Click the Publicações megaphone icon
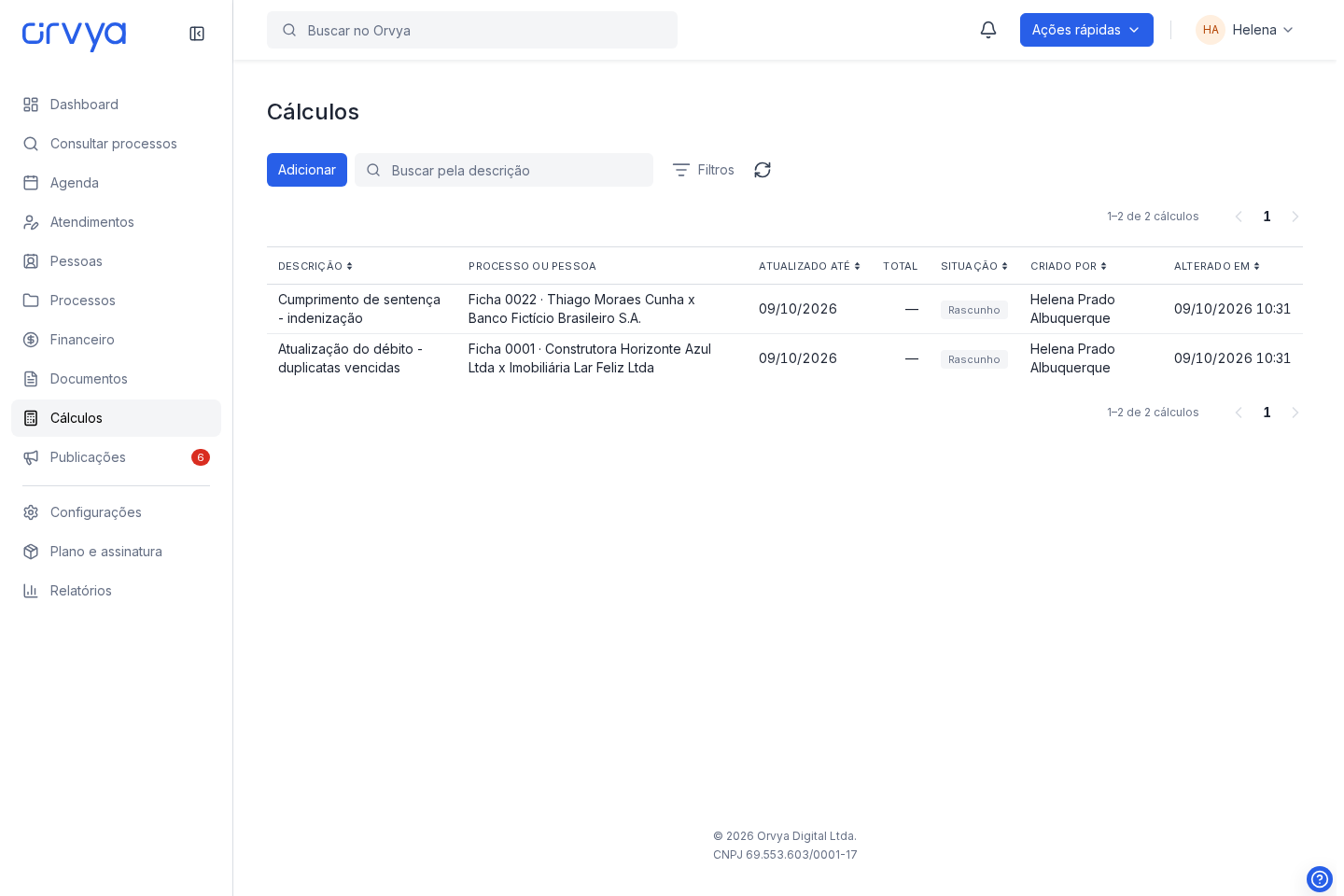This screenshot has height=896, width=1344. point(31,457)
